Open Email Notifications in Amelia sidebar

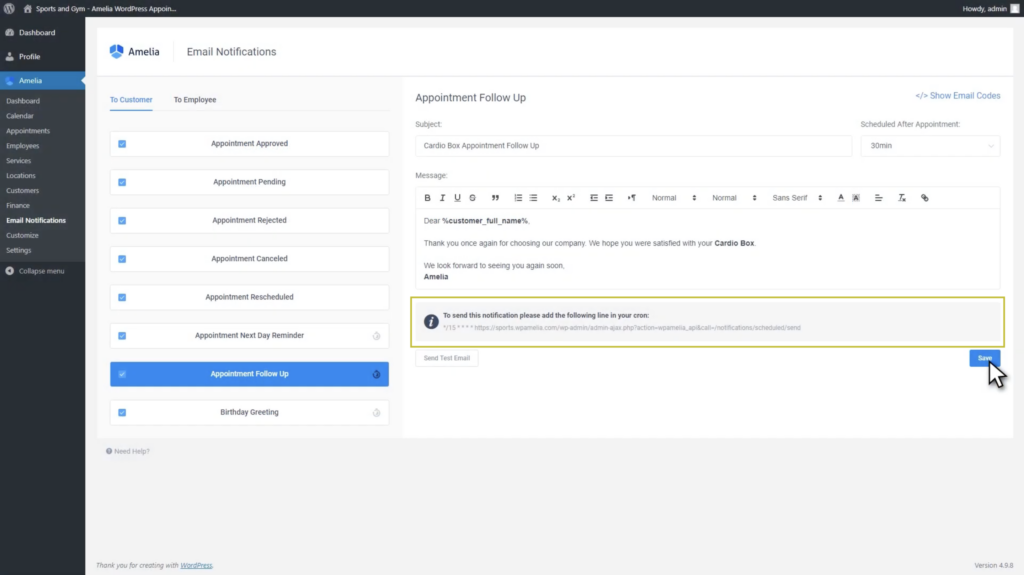(x=36, y=220)
